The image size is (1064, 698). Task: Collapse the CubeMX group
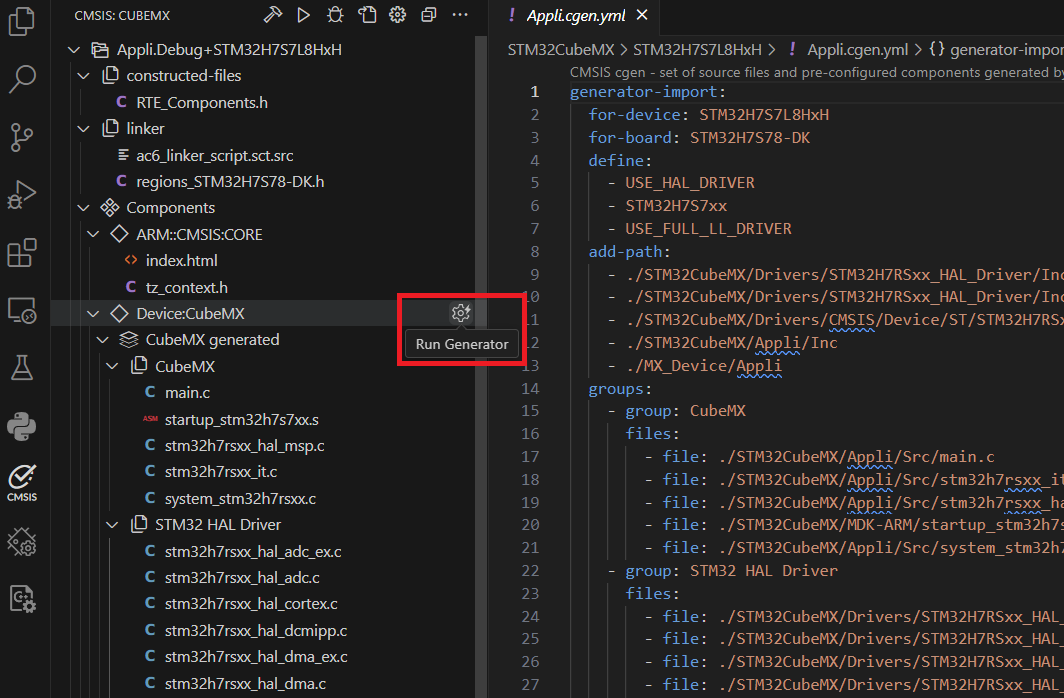112,366
